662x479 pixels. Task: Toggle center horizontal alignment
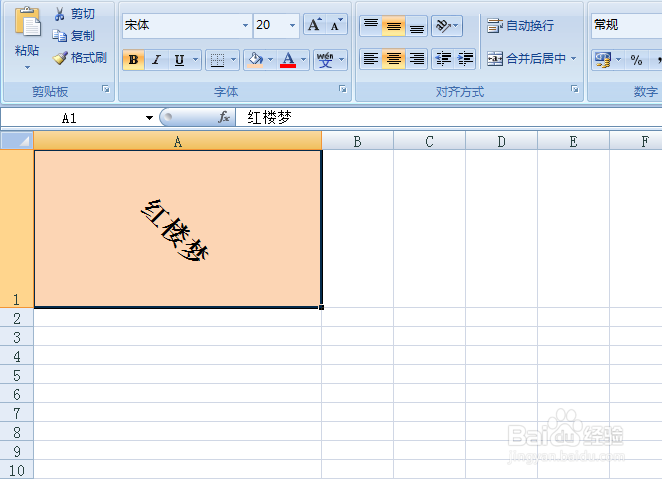(x=393, y=59)
